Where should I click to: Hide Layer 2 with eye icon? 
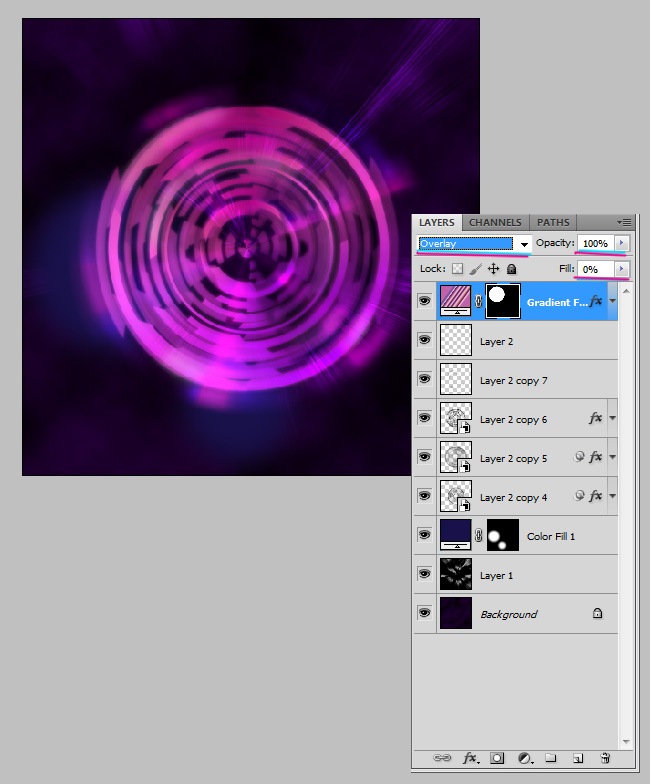(x=424, y=340)
